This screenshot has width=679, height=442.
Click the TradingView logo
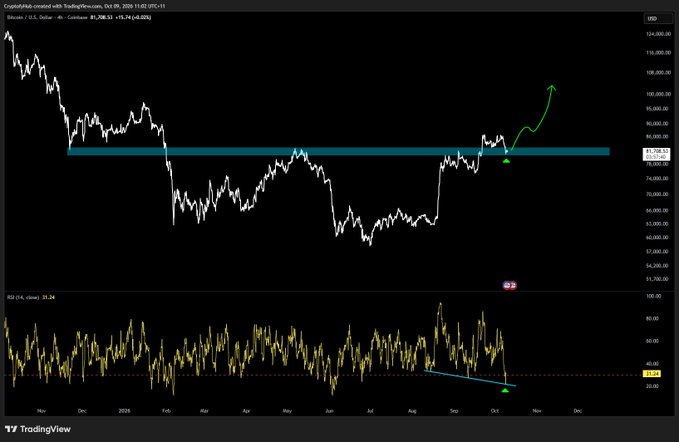coord(38,429)
